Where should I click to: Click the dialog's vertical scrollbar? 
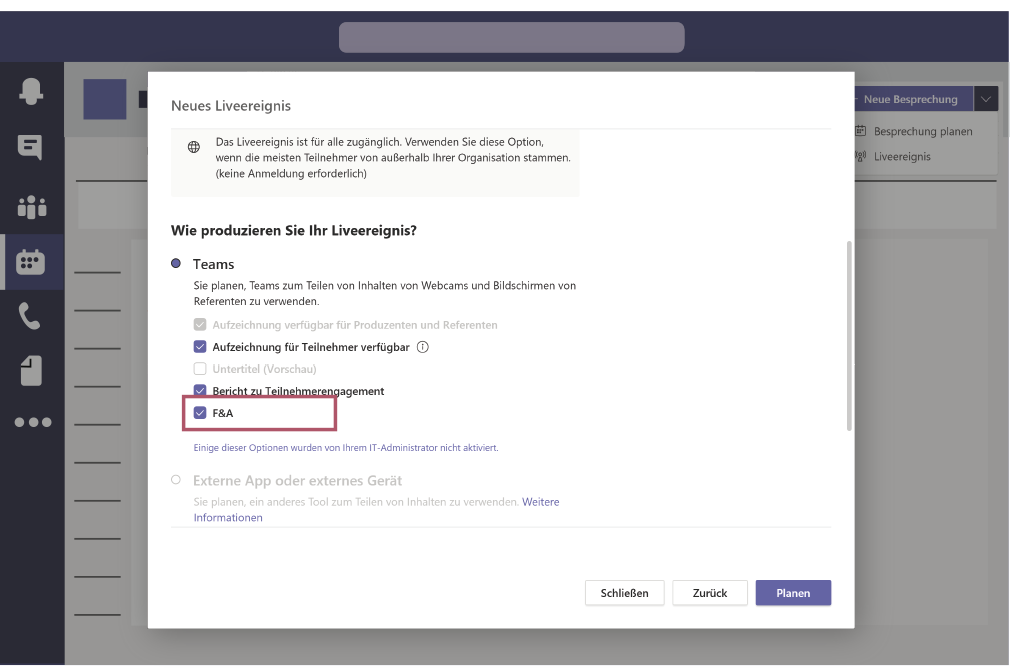pos(849,336)
